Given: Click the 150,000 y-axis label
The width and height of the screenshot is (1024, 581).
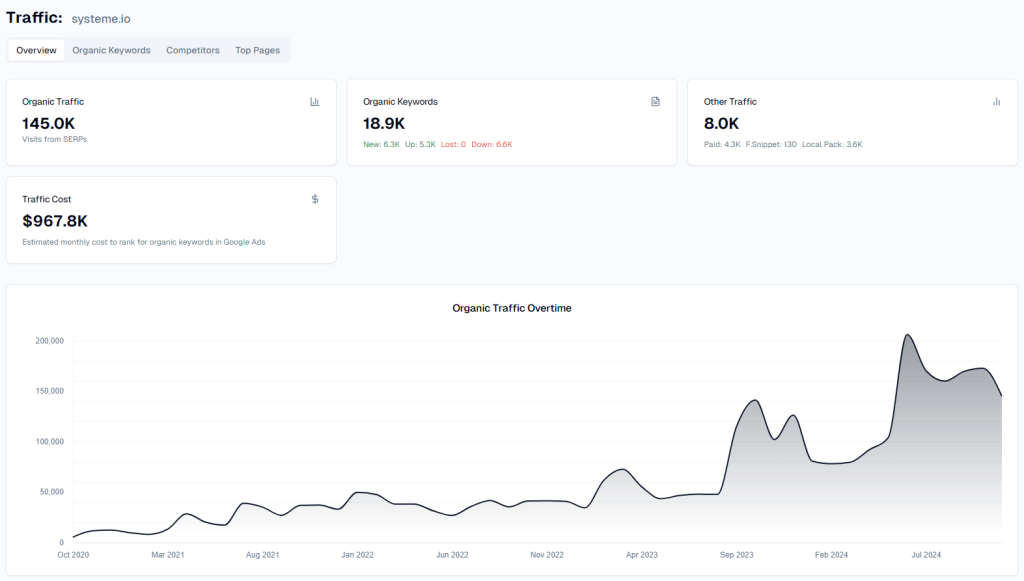Looking at the screenshot, I should 50,391.
